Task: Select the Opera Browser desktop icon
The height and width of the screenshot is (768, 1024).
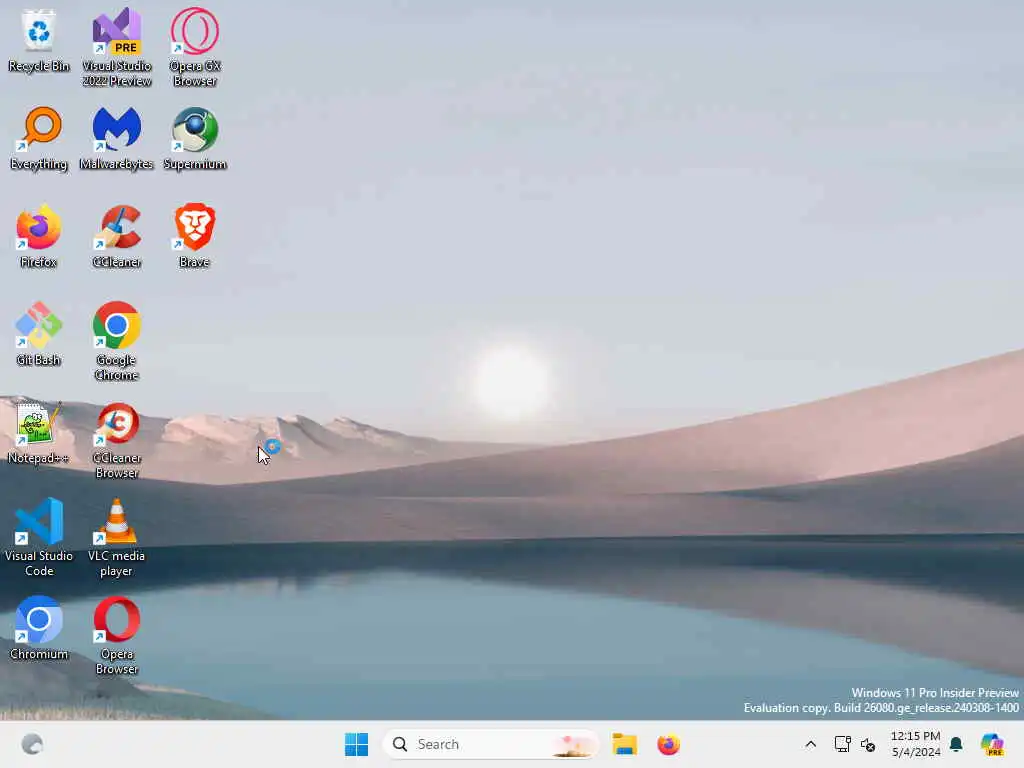Action: click(x=117, y=635)
